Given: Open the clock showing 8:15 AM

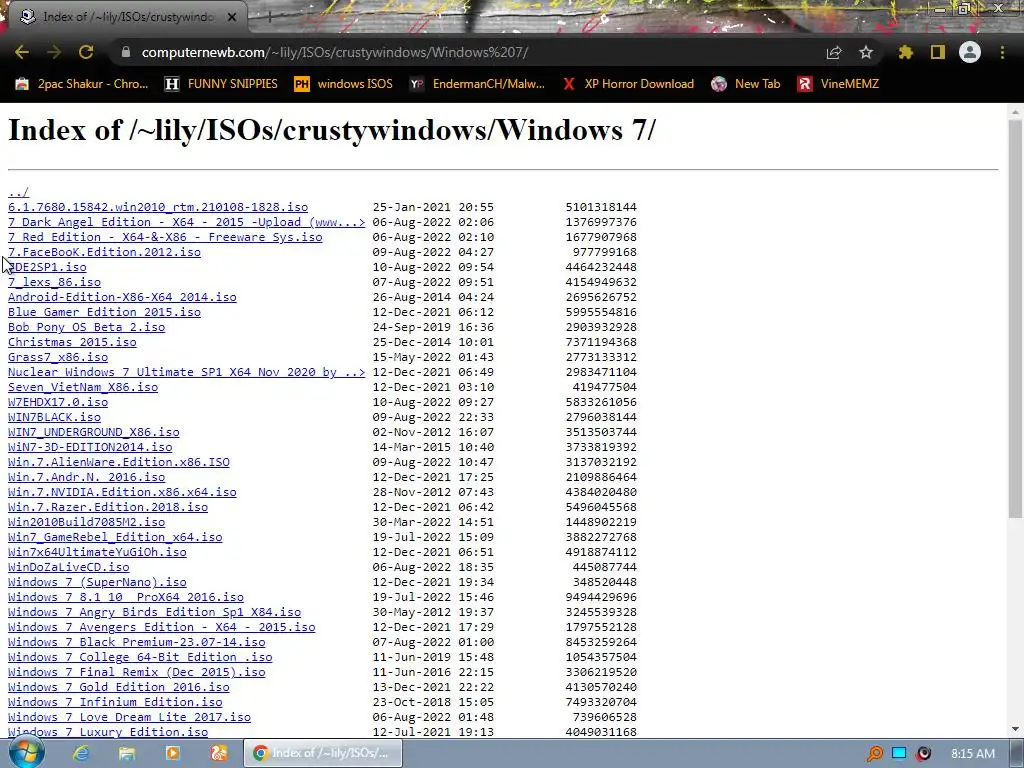Looking at the screenshot, I should 973,754.
